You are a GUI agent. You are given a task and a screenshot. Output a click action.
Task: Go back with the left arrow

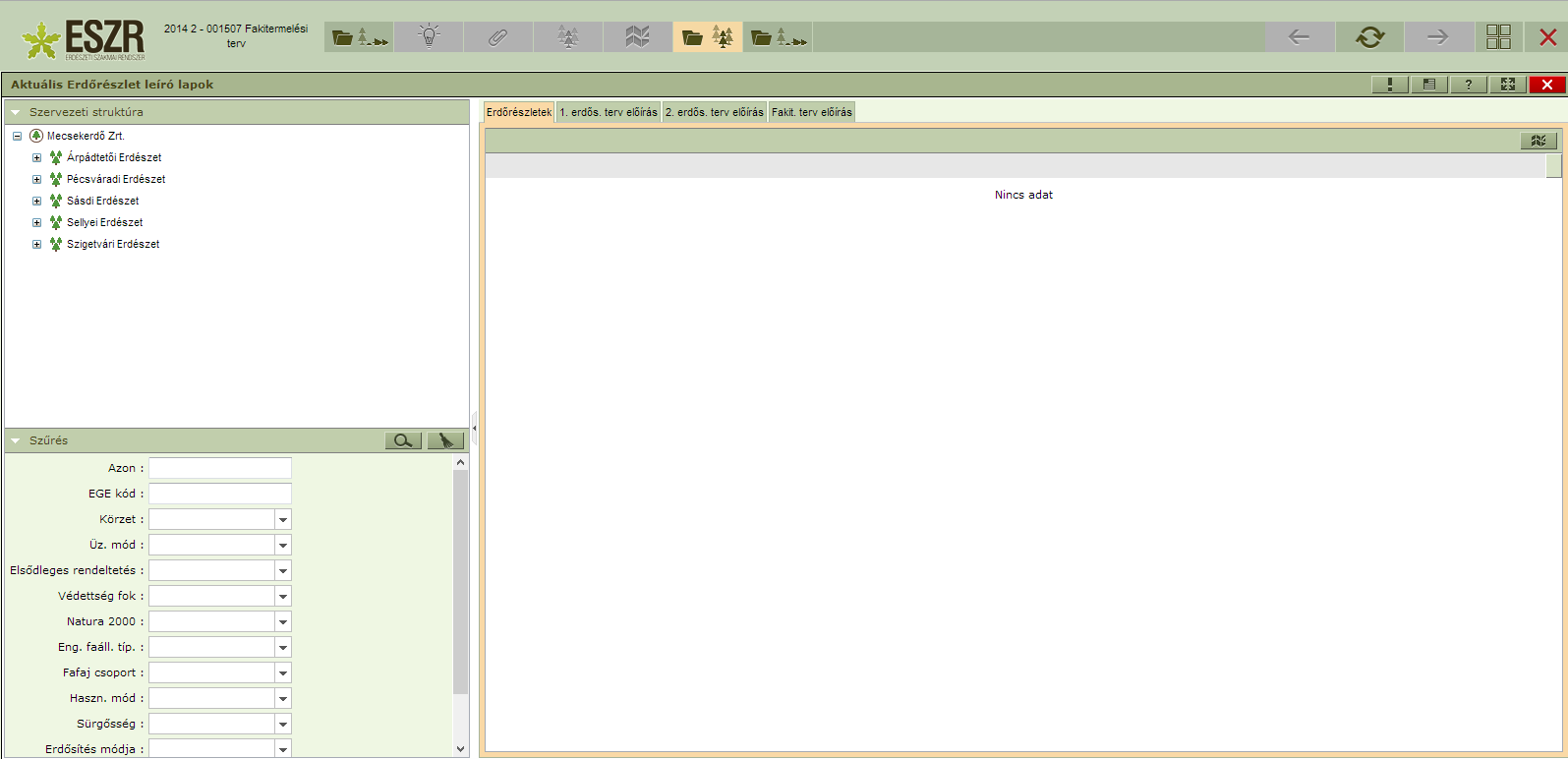point(1300,37)
